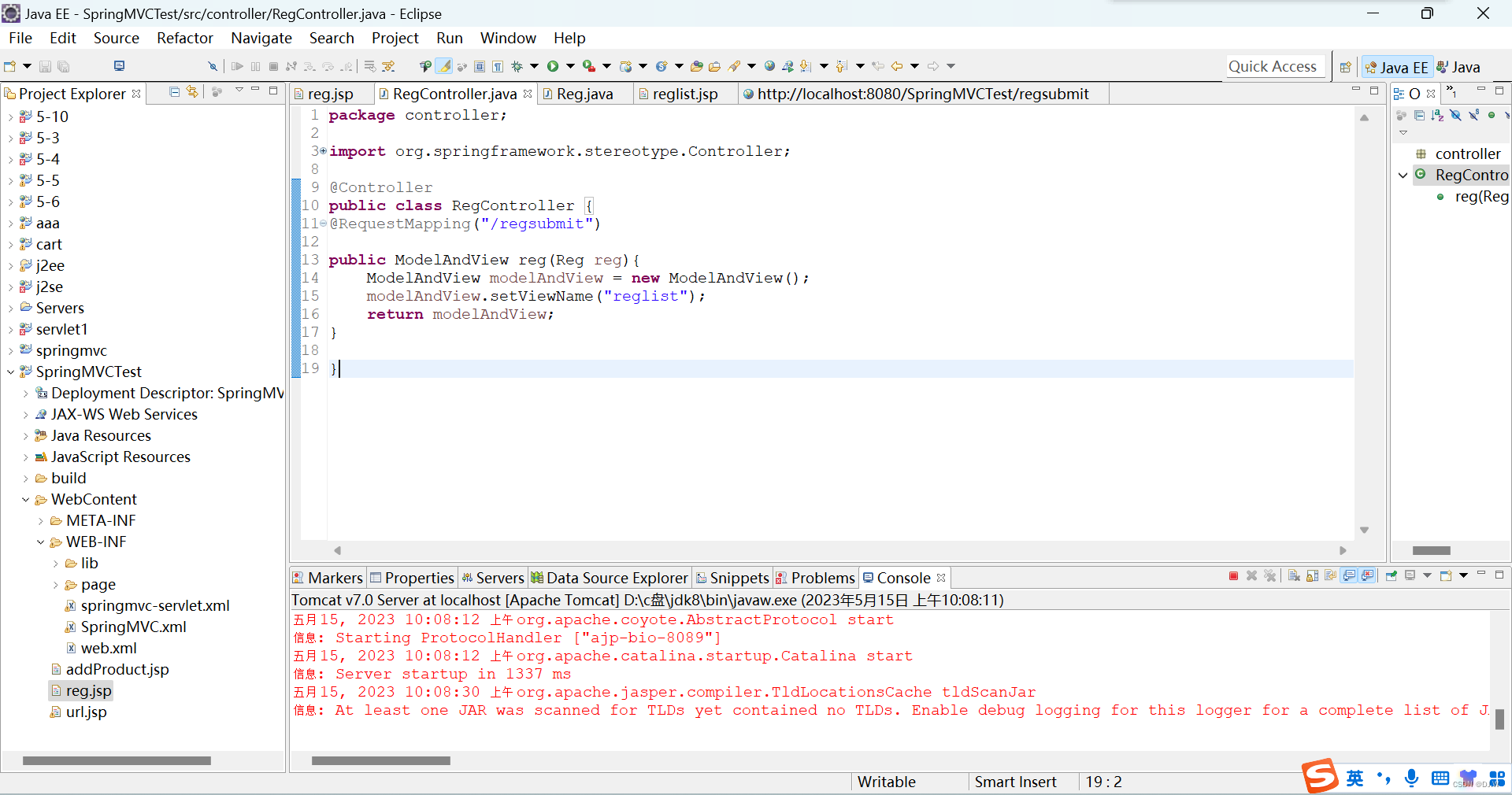
Task: Click Project Explorer horizontal scrollbar
Action: point(117,760)
